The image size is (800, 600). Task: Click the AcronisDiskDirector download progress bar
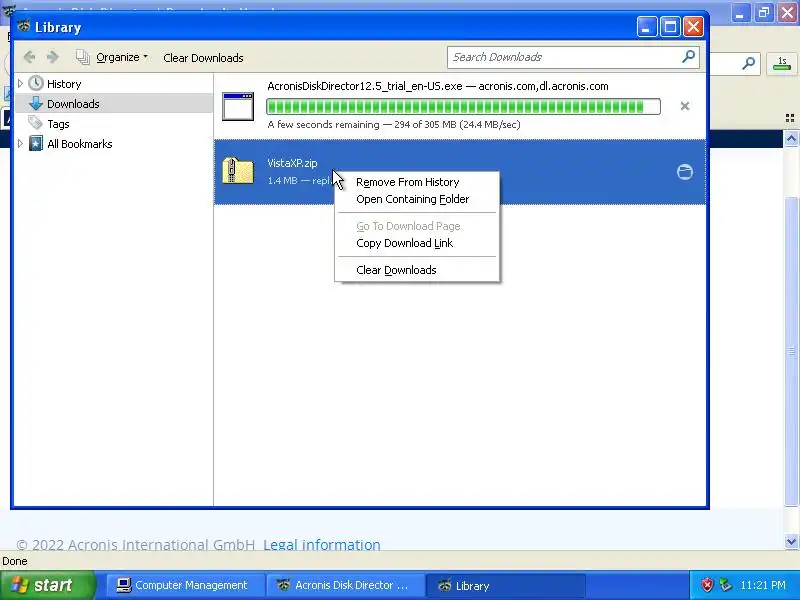coord(463,106)
